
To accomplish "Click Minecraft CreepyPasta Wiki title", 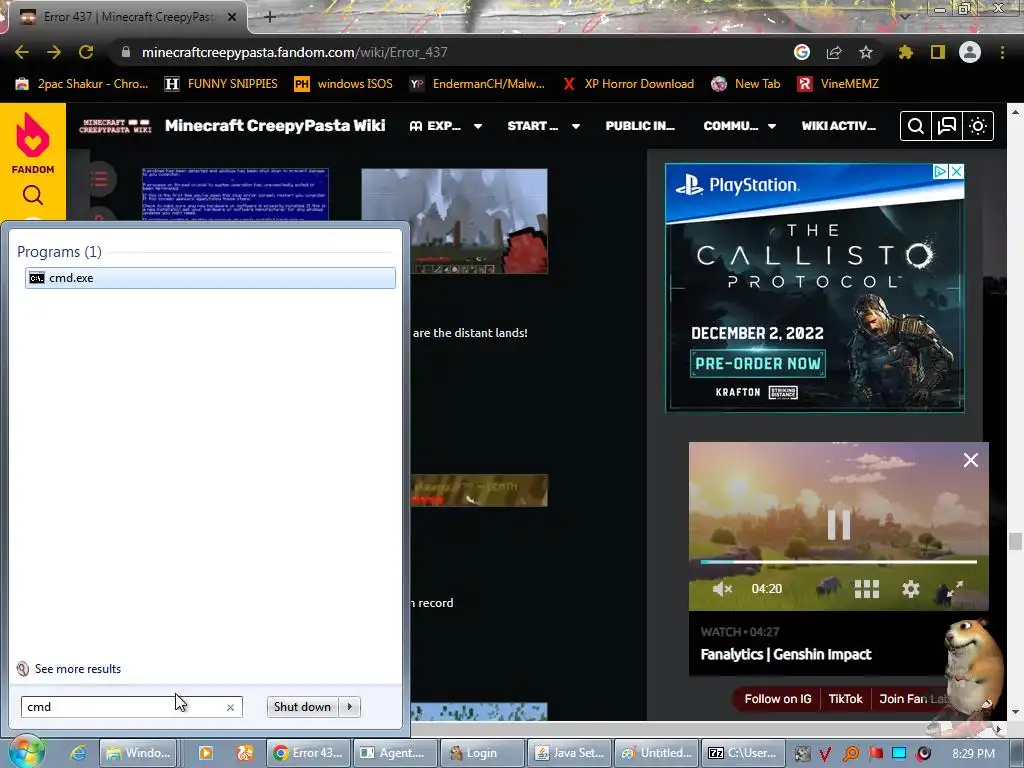I will click(x=275, y=125).
